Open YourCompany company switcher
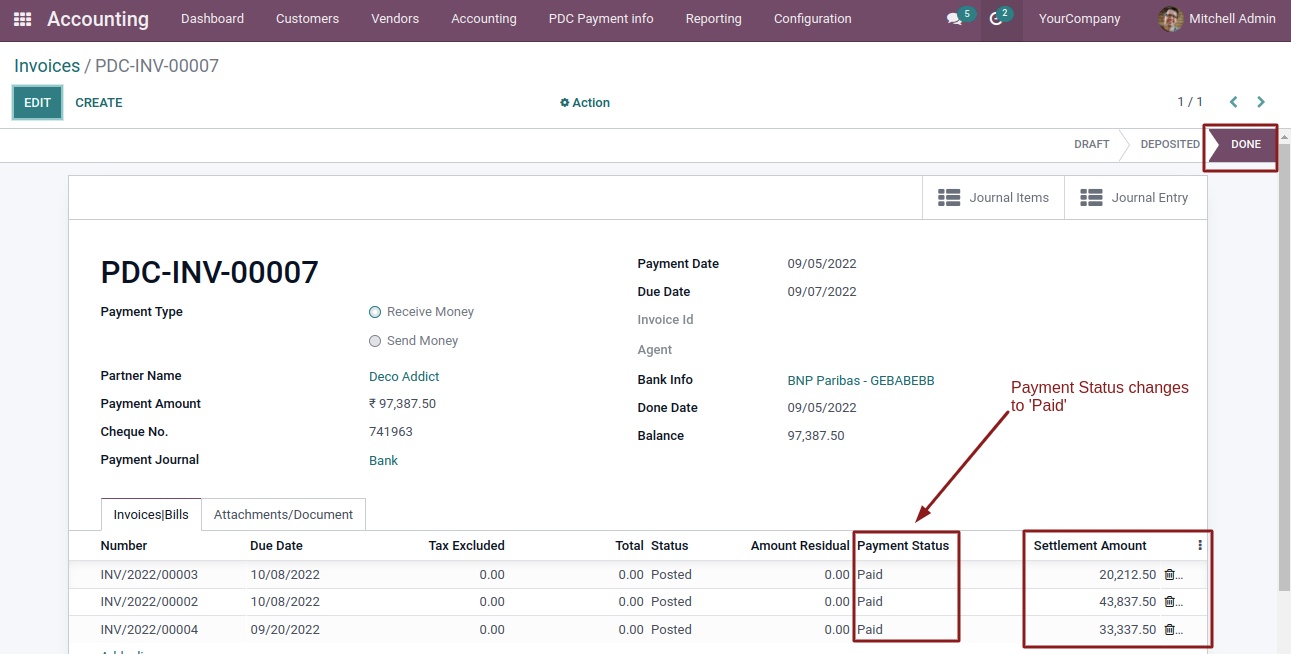Screen dimensions: 1291x654 click(x=1080, y=19)
